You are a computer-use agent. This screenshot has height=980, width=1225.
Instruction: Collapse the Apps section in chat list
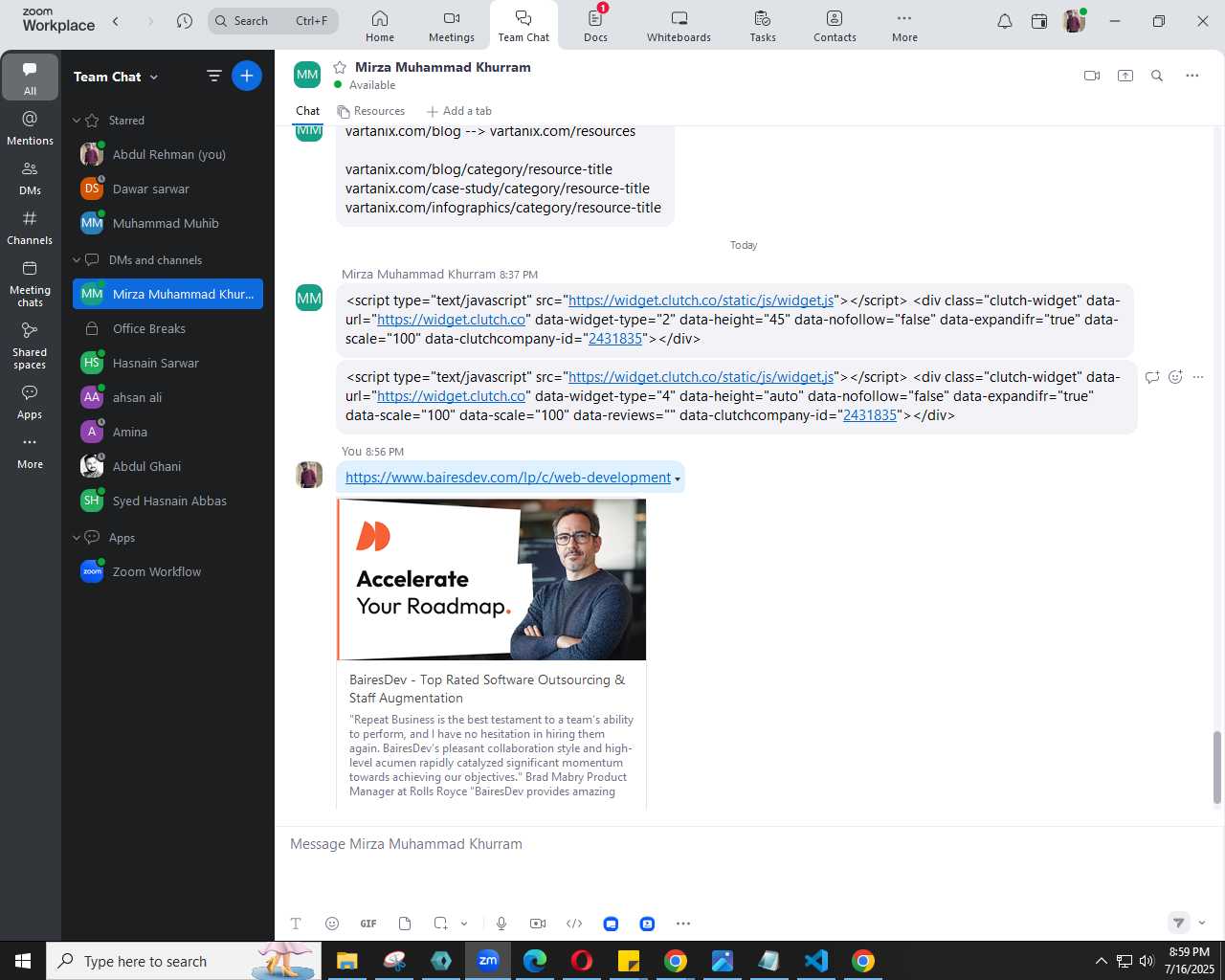[77, 538]
